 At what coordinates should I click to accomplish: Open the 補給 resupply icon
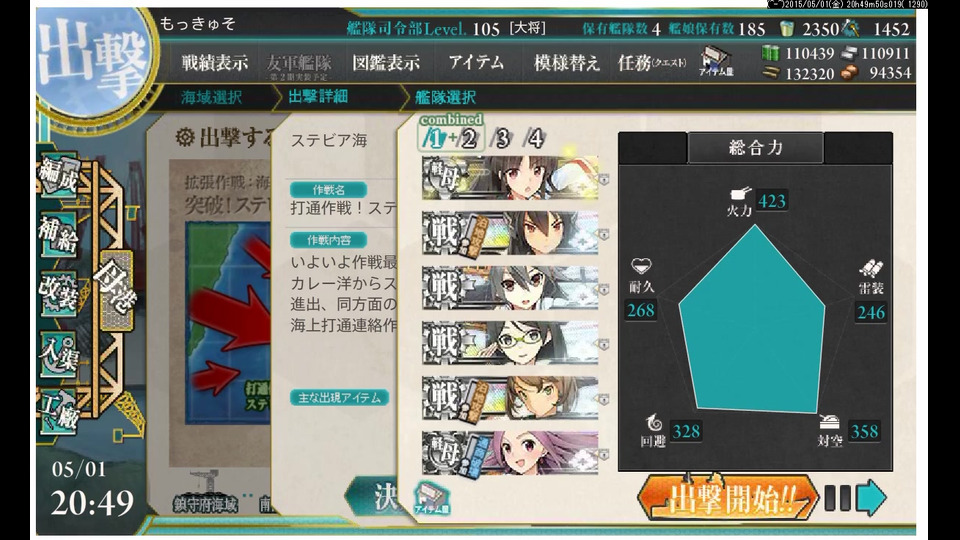(x=58, y=235)
